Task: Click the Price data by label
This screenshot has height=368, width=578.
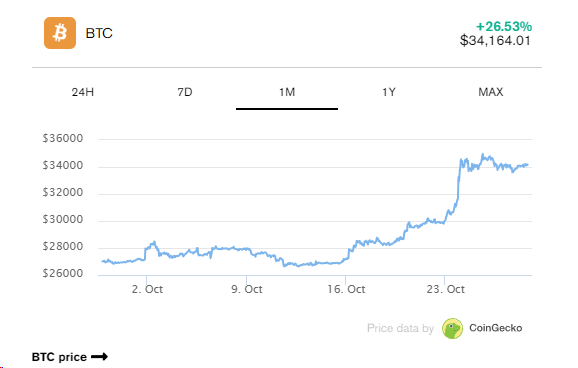Action: (400, 328)
